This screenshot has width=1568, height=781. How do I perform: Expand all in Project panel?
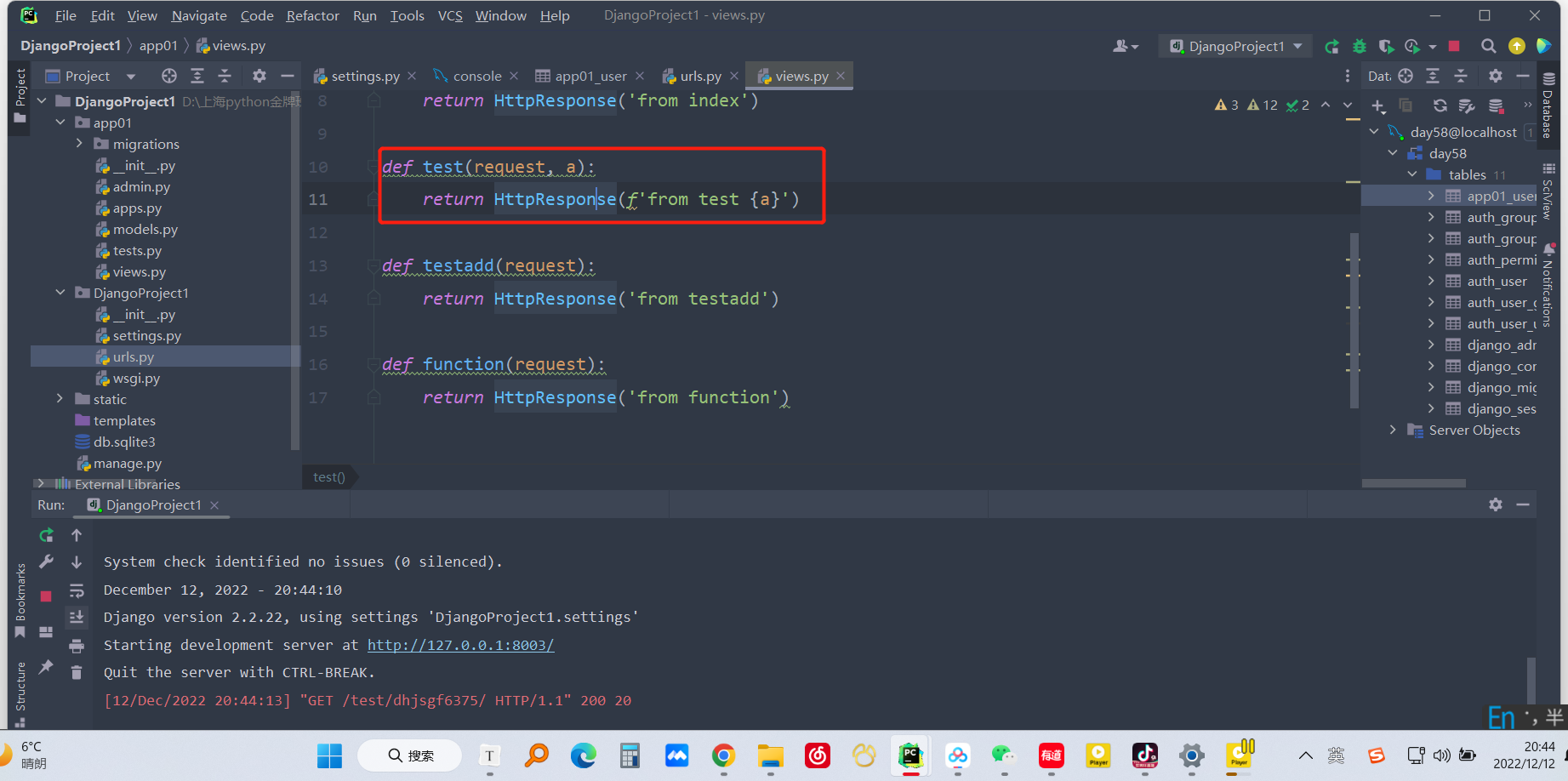click(x=197, y=76)
